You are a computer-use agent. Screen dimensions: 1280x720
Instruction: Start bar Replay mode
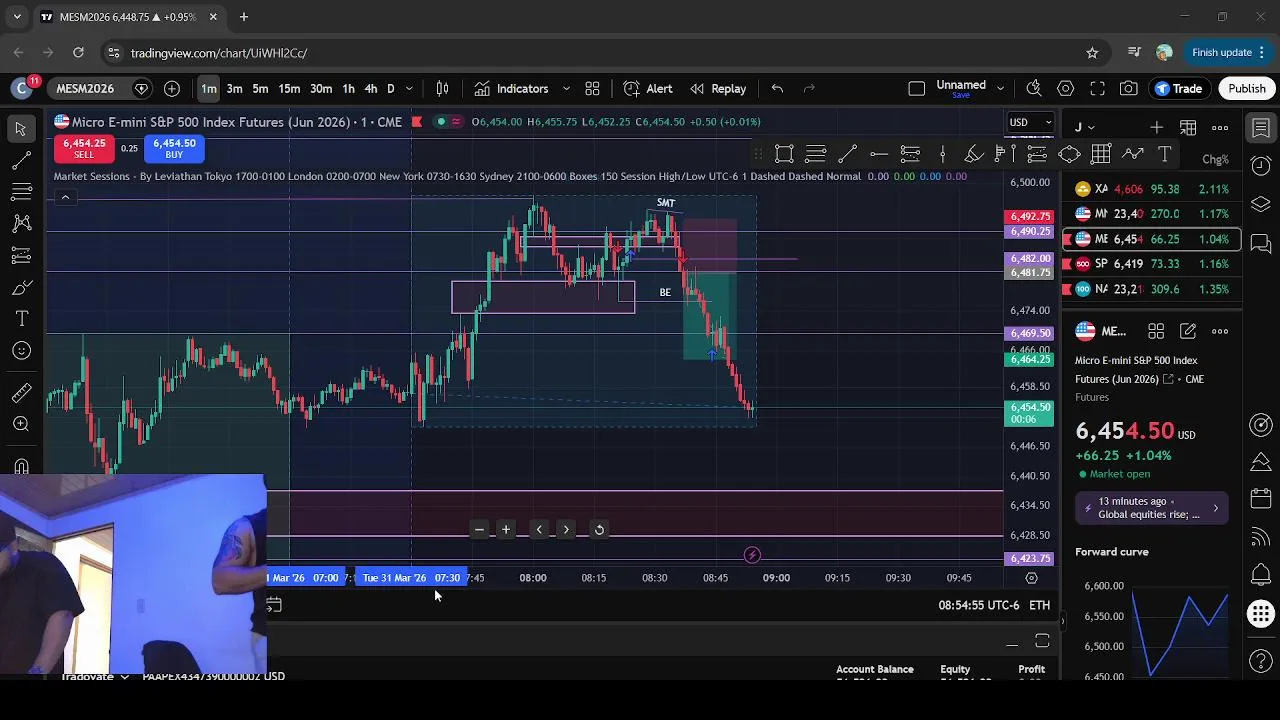[718, 88]
